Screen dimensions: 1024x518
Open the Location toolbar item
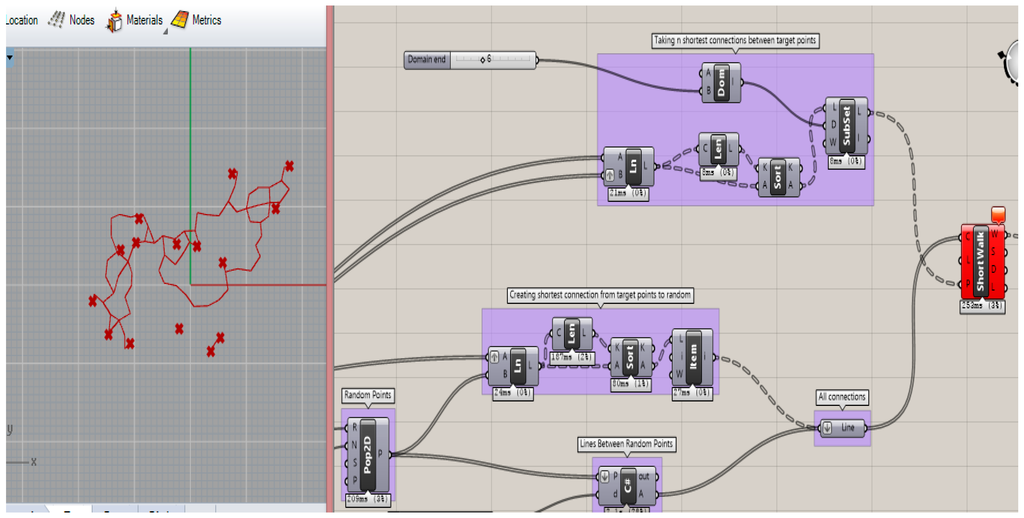coord(21,20)
